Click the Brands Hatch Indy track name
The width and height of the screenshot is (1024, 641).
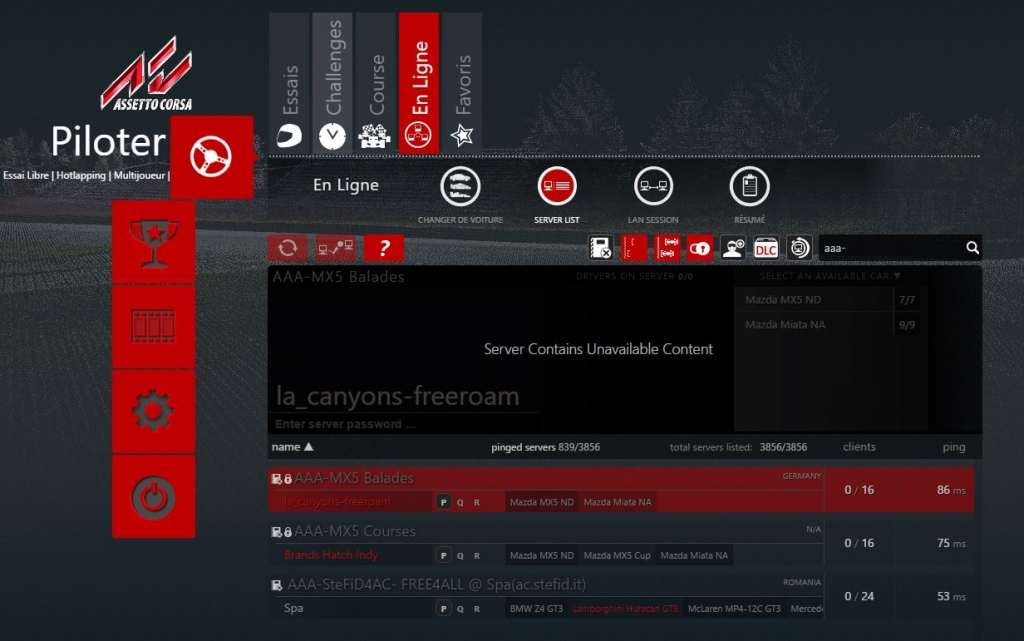(x=330, y=555)
